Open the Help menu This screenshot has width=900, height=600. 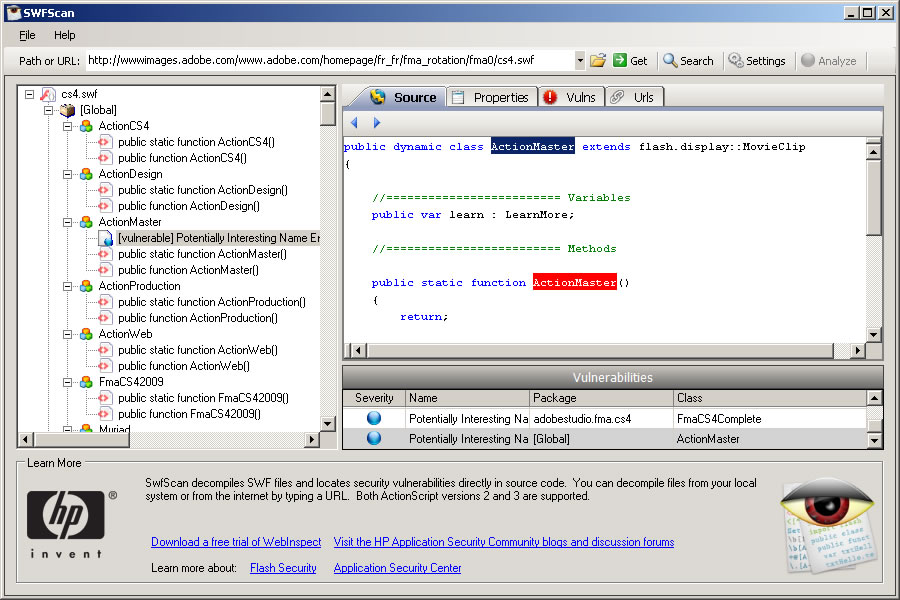[64, 35]
